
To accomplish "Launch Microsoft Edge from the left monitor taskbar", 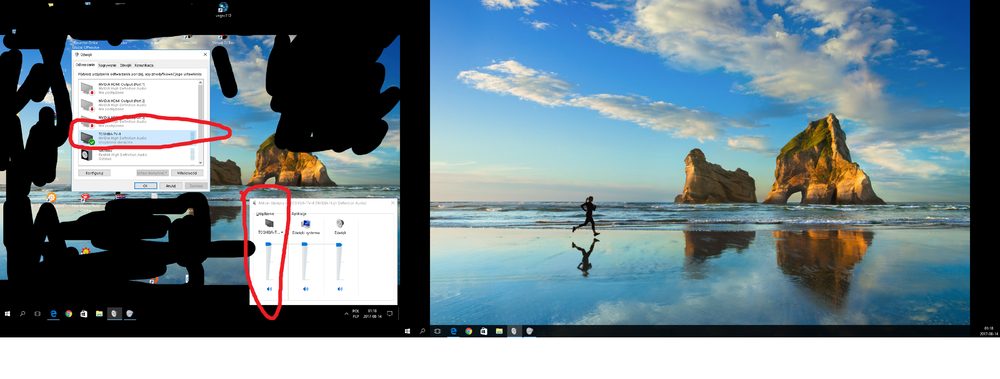I will tap(54, 313).
